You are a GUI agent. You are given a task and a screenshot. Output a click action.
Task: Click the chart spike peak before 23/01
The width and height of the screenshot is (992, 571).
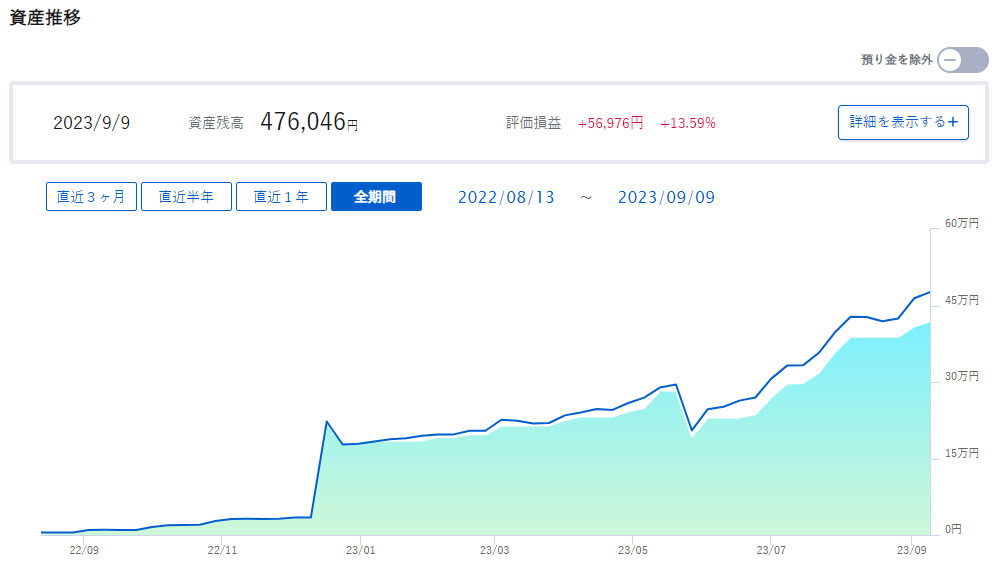tap(327, 422)
